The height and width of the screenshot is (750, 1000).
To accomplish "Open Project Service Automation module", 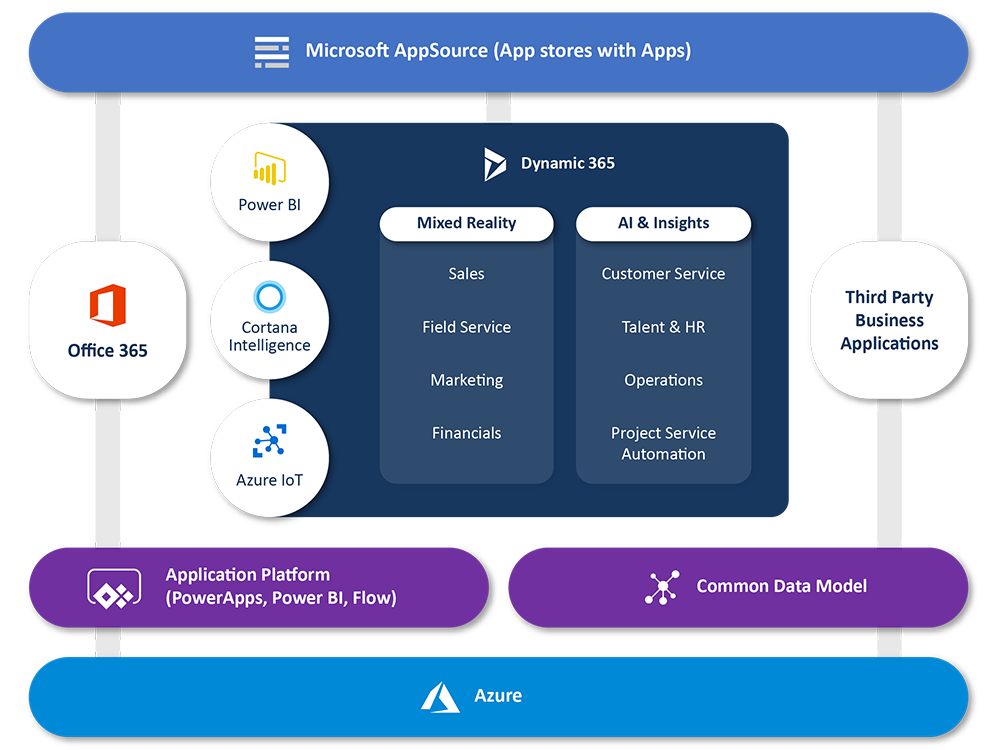I will pos(663,443).
